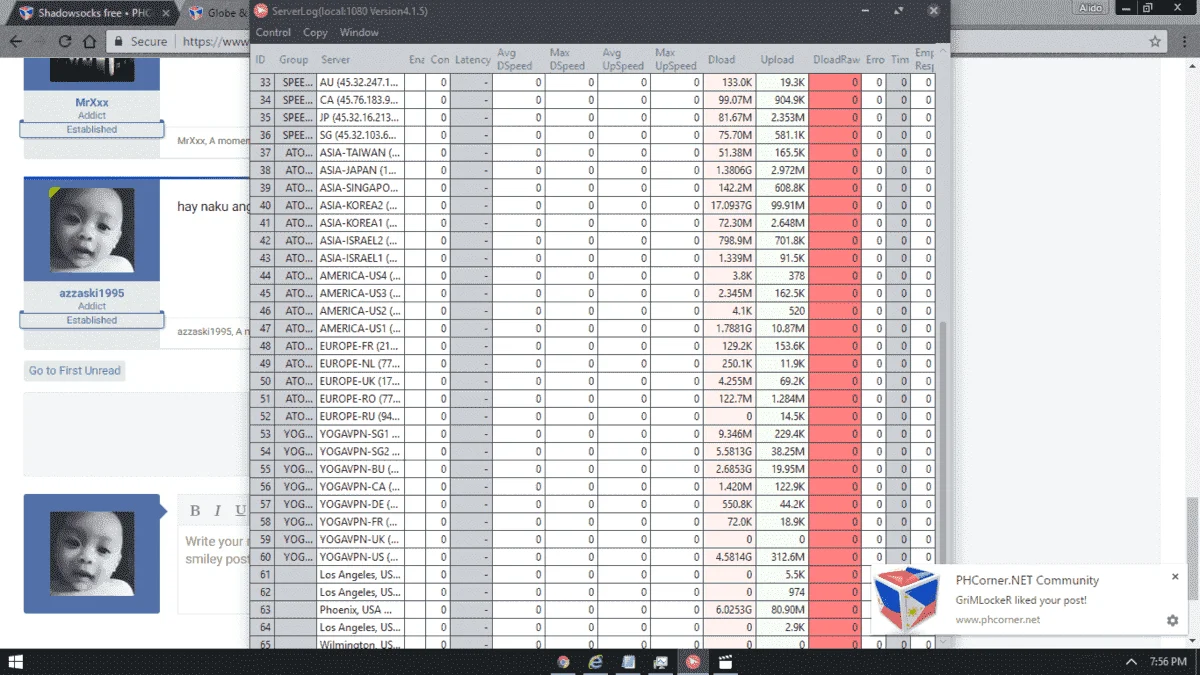
Task: Sort by the Avg DSpeed column header
Action: 518,60
